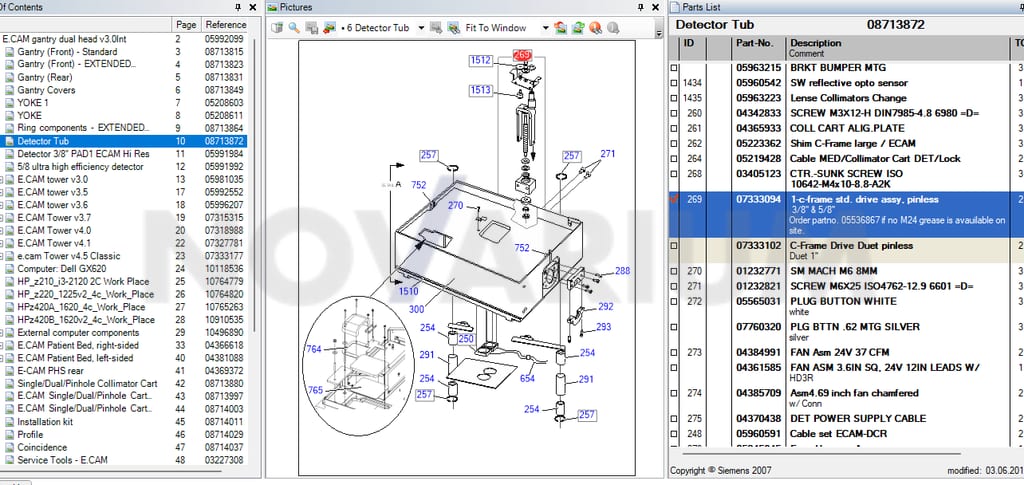Tick checkbox for Shim C-Frame large / ECAM

(x=674, y=143)
